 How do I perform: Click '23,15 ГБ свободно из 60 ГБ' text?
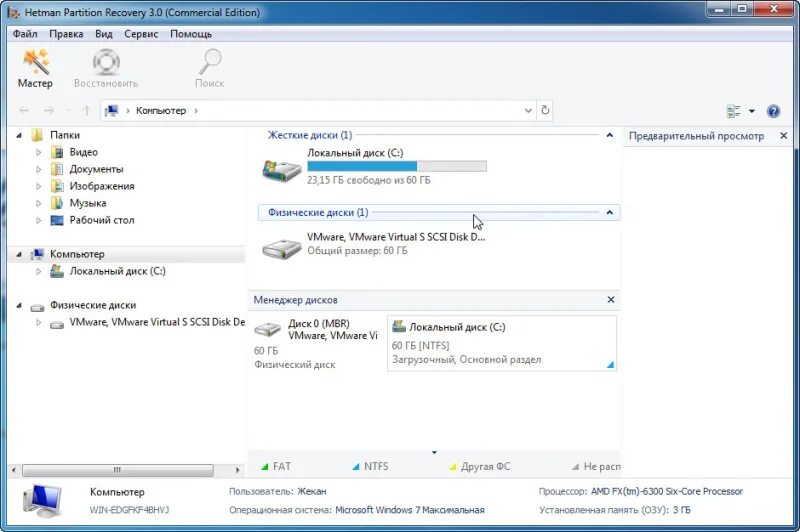[368, 180]
